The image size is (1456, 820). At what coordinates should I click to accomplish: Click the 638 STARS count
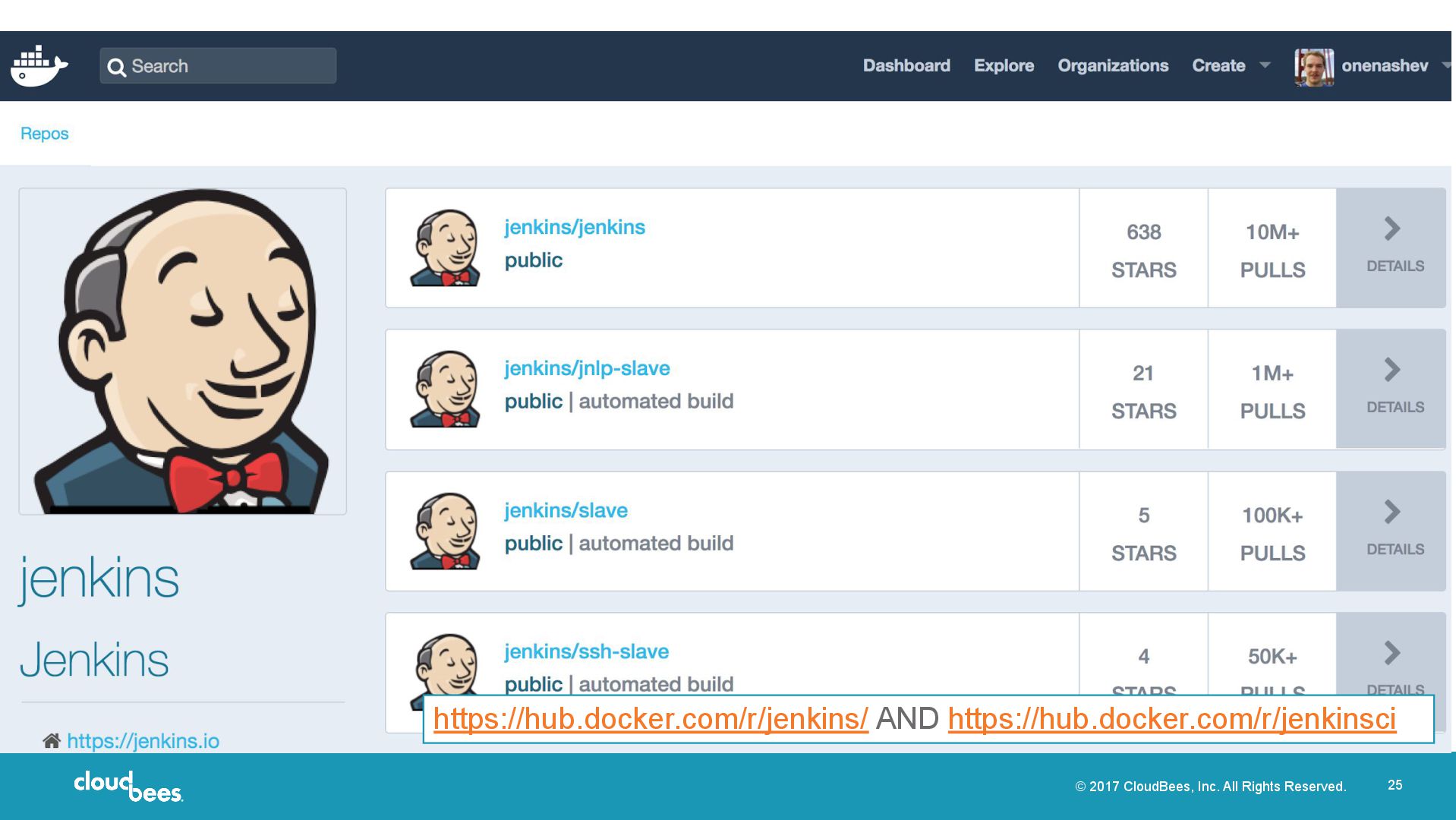[1143, 251]
